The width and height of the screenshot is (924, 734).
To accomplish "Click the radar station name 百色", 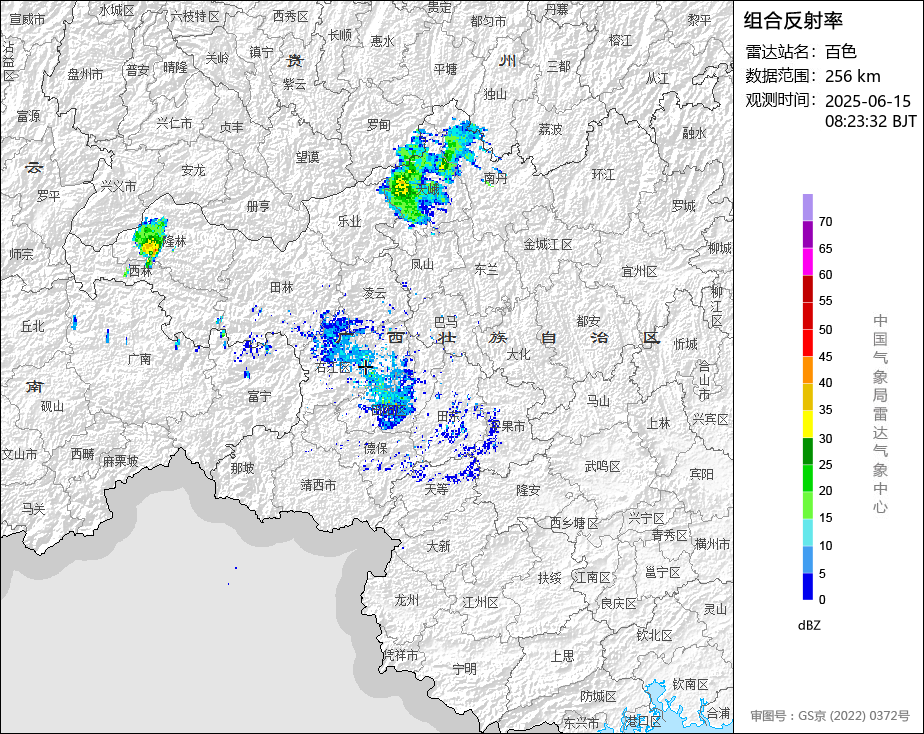I will point(841,52).
